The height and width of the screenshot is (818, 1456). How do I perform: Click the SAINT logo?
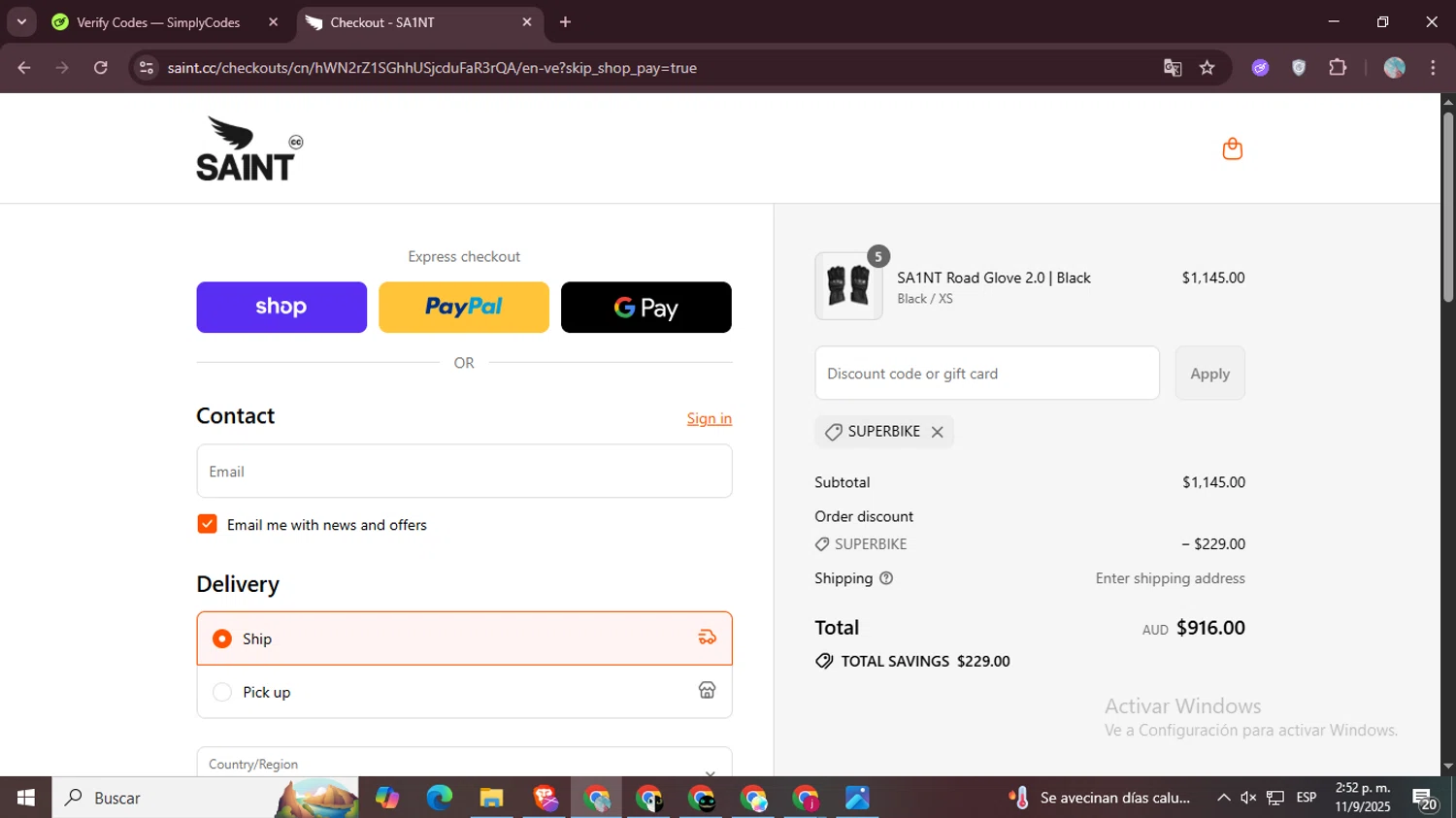[249, 148]
